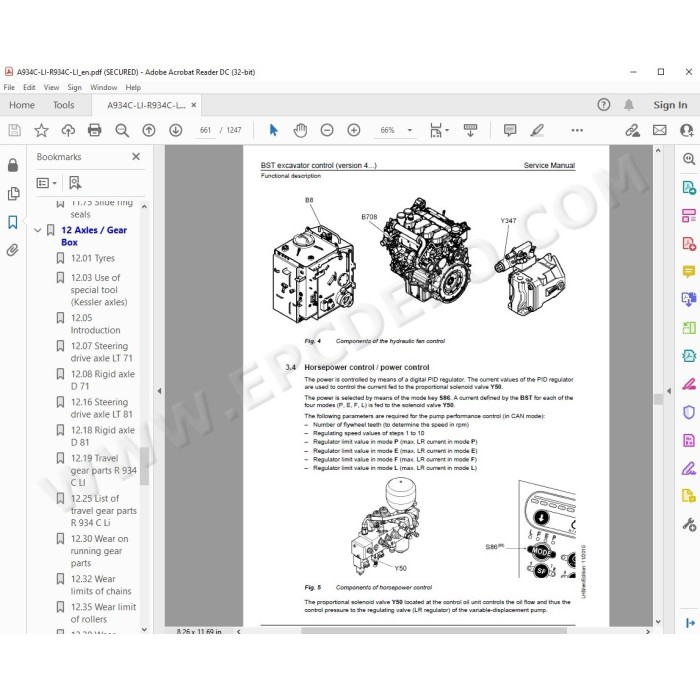Switch to the Home tab

pyautogui.click(x=22, y=105)
